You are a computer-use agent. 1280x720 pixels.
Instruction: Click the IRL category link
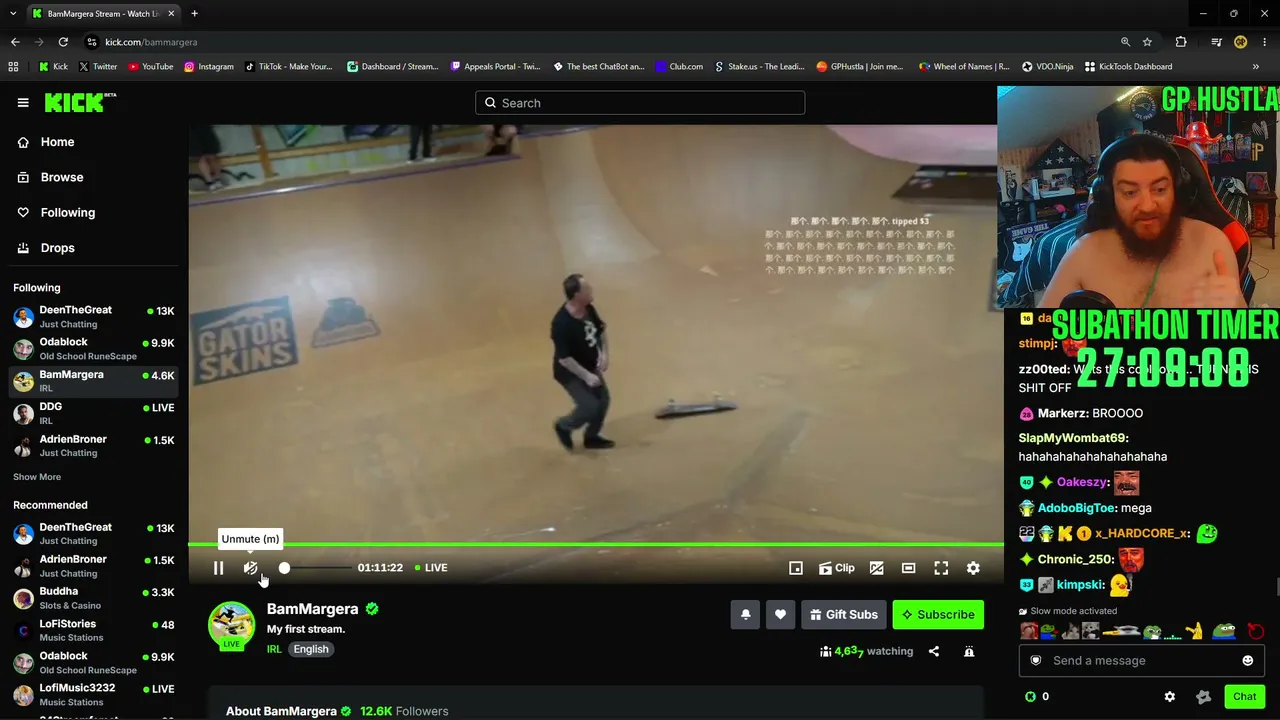click(274, 649)
